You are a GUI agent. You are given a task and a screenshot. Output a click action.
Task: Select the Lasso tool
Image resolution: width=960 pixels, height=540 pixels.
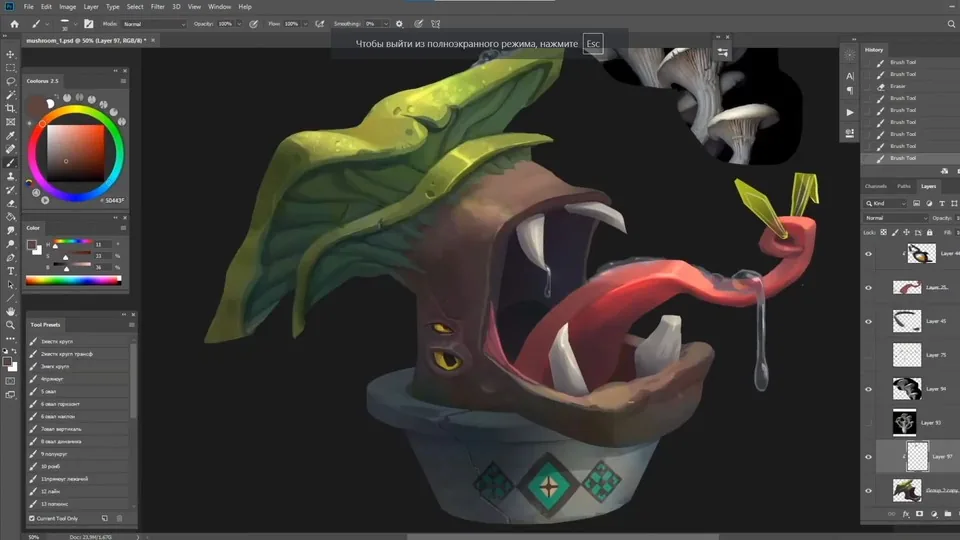10,81
